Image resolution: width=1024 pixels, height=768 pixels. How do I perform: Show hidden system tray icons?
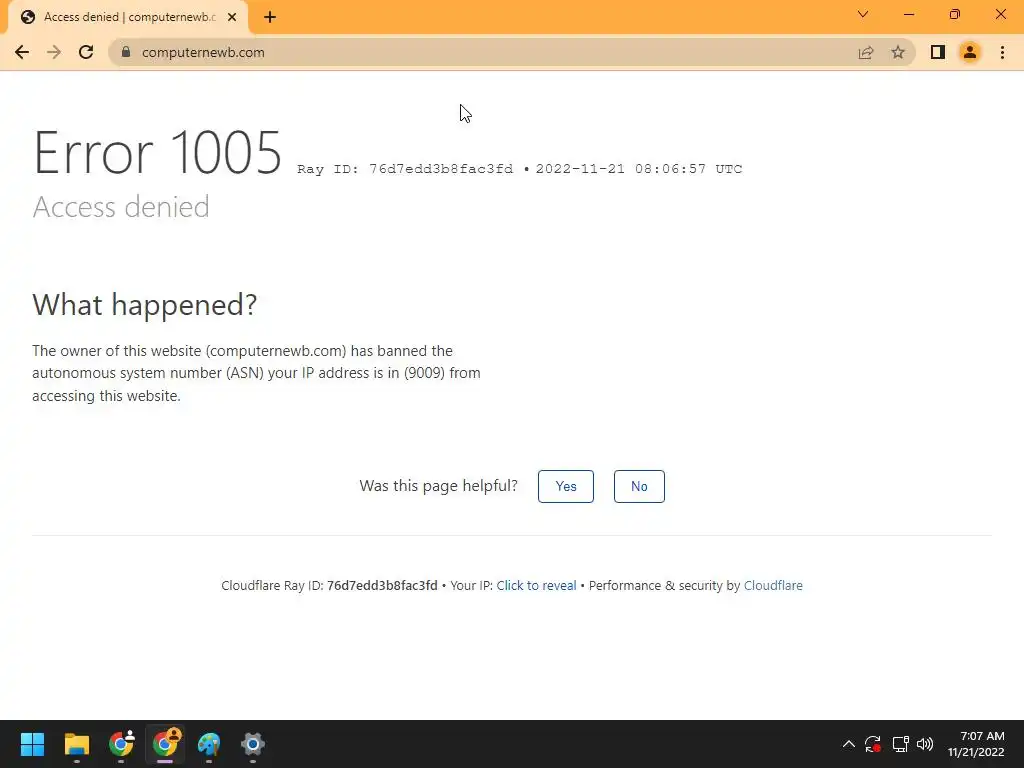click(848, 744)
